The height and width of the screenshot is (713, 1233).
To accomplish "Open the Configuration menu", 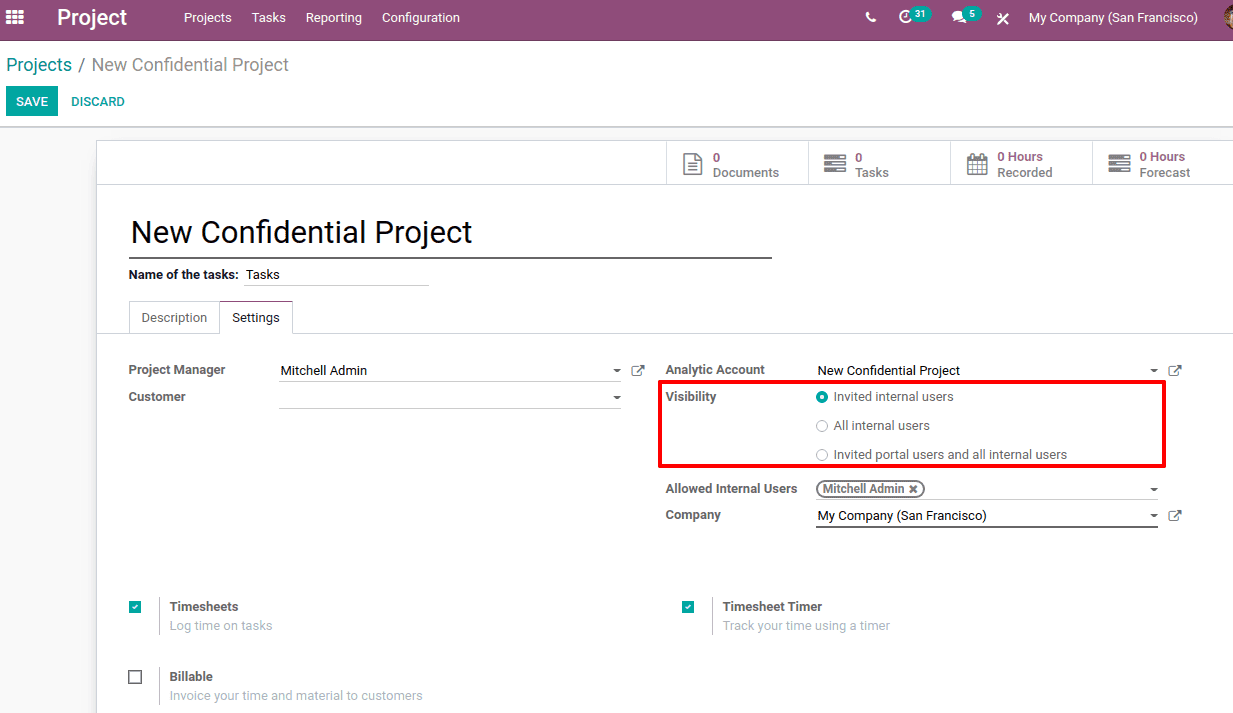I will 421,18.
